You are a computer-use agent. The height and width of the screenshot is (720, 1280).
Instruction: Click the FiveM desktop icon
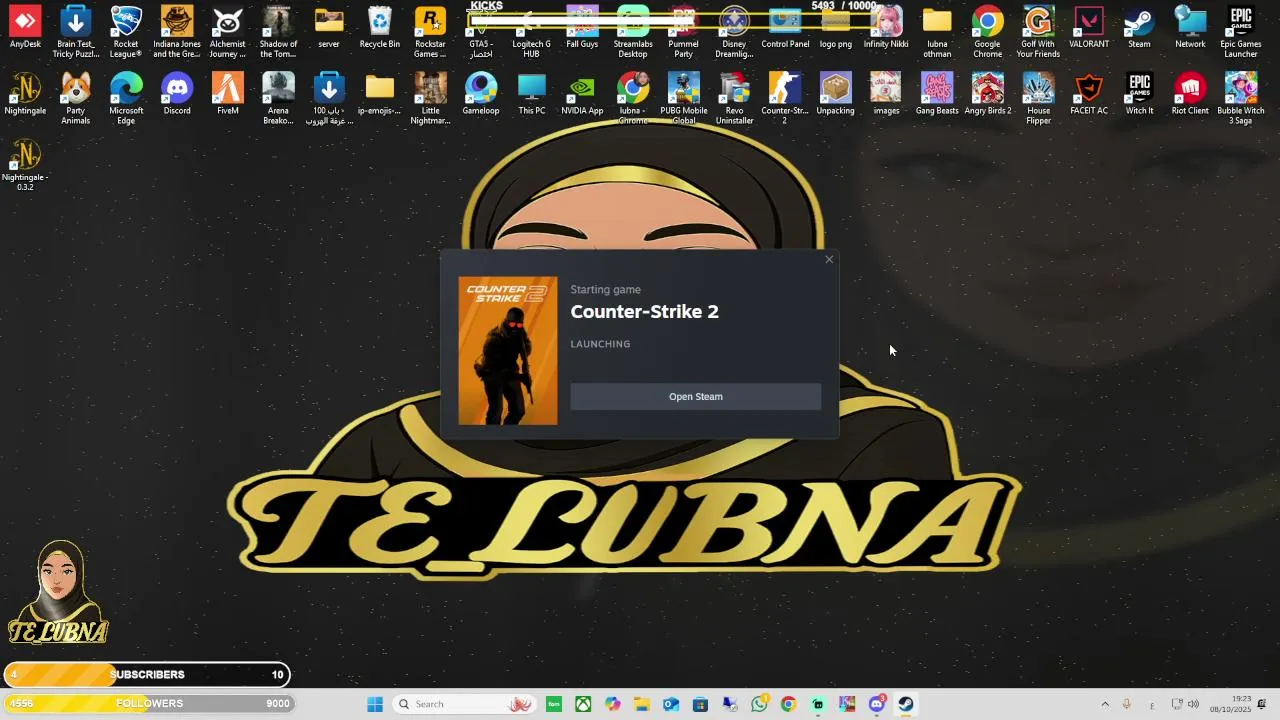click(228, 95)
